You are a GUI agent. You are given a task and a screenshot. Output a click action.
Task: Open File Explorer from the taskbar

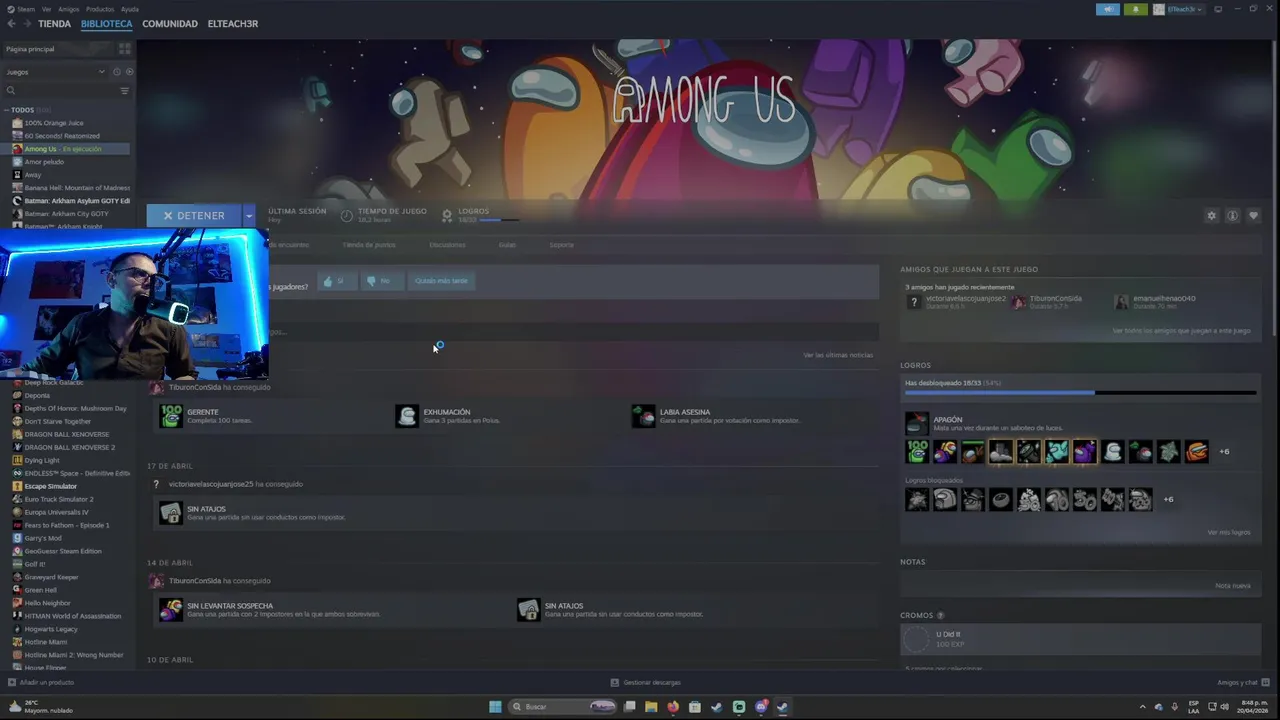(x=651, y=707)
